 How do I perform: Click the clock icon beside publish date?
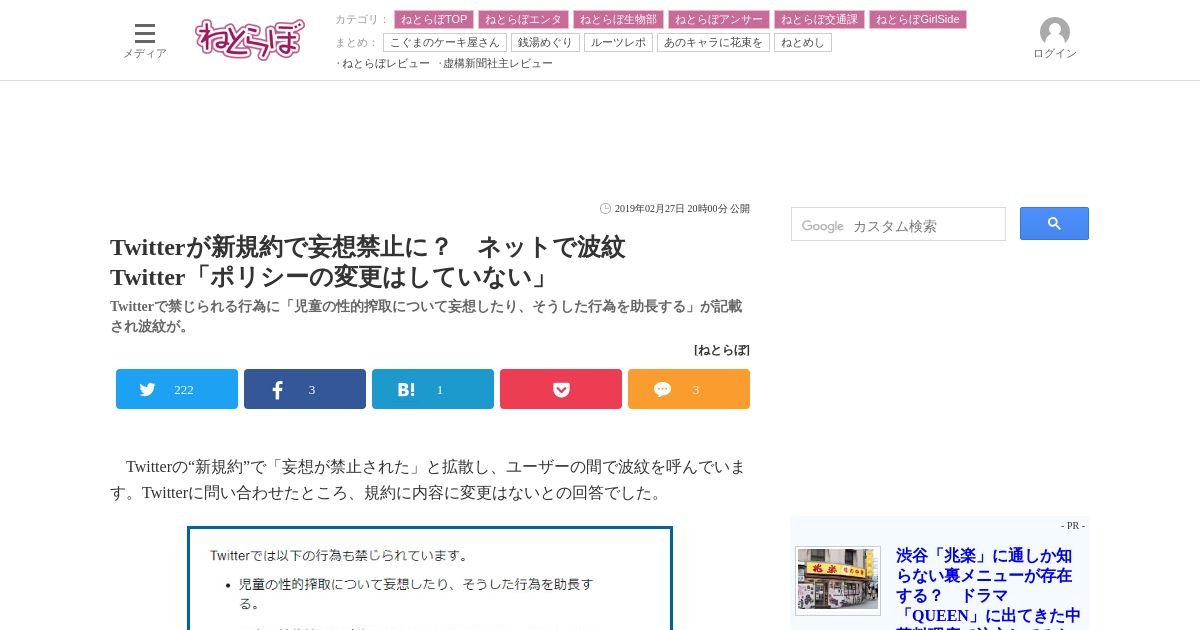(x=605, y=209)
